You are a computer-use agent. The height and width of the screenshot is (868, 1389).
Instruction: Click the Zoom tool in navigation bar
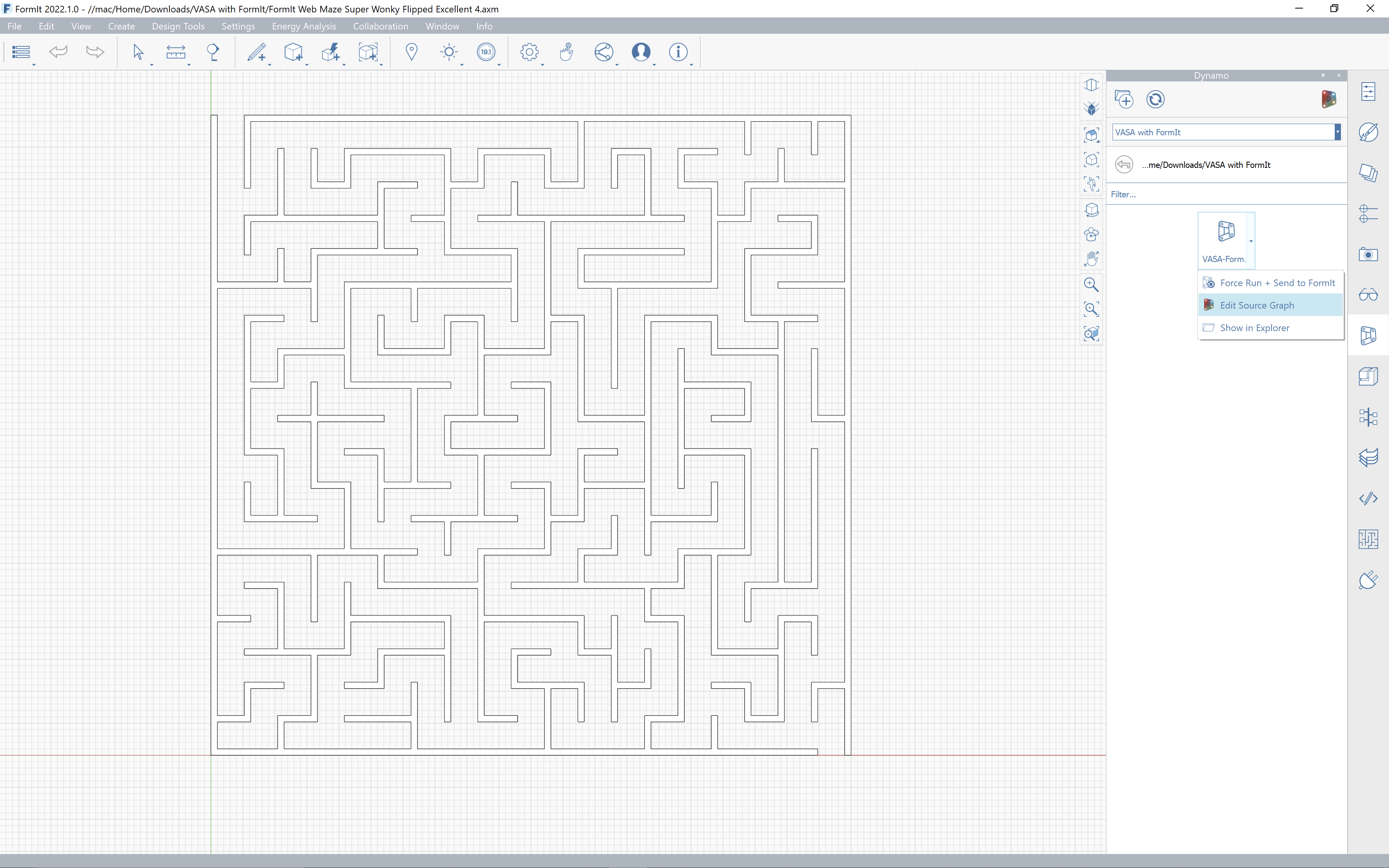(1091, 285)
